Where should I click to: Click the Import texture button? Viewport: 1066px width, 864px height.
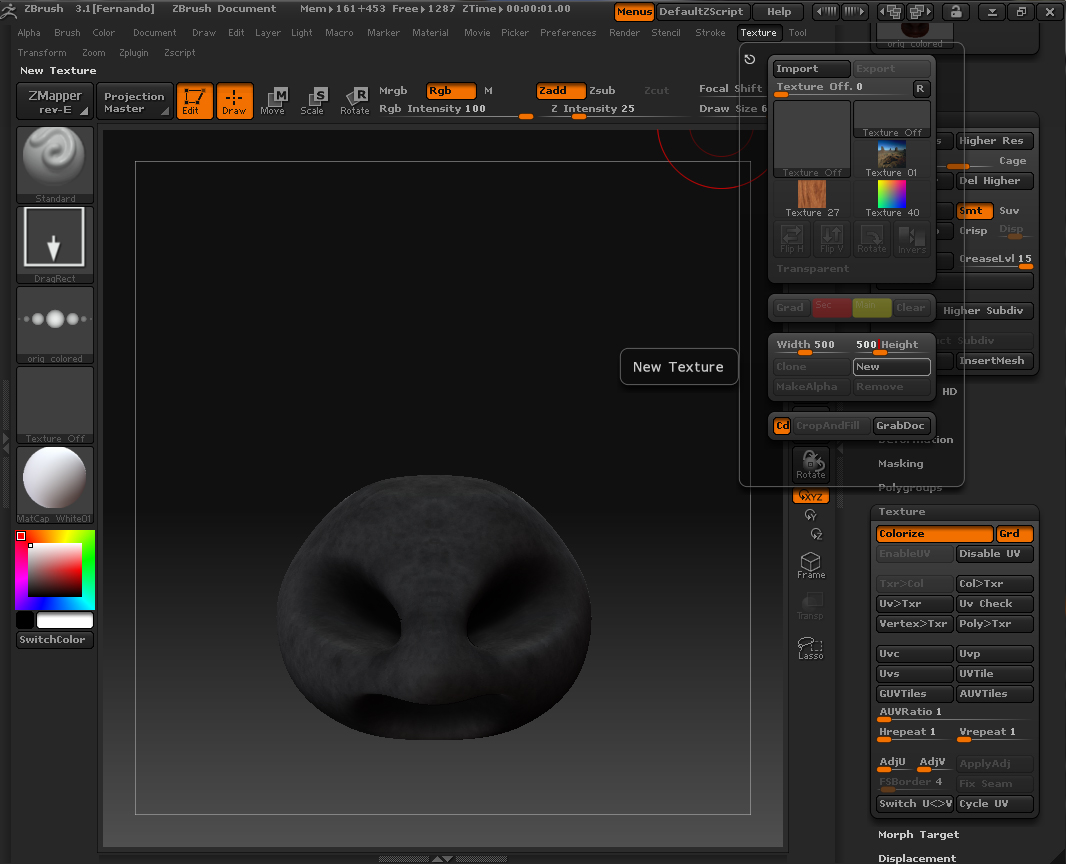click(x=811, y=69)
